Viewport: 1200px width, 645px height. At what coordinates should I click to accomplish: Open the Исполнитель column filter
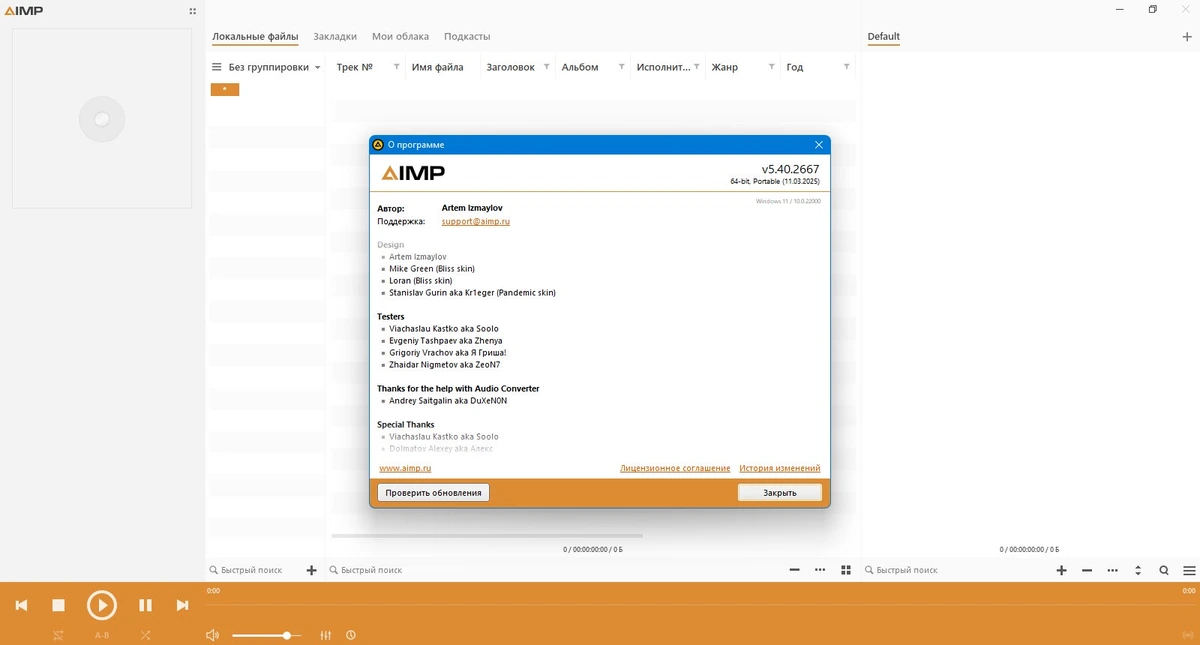pos(696,67)
